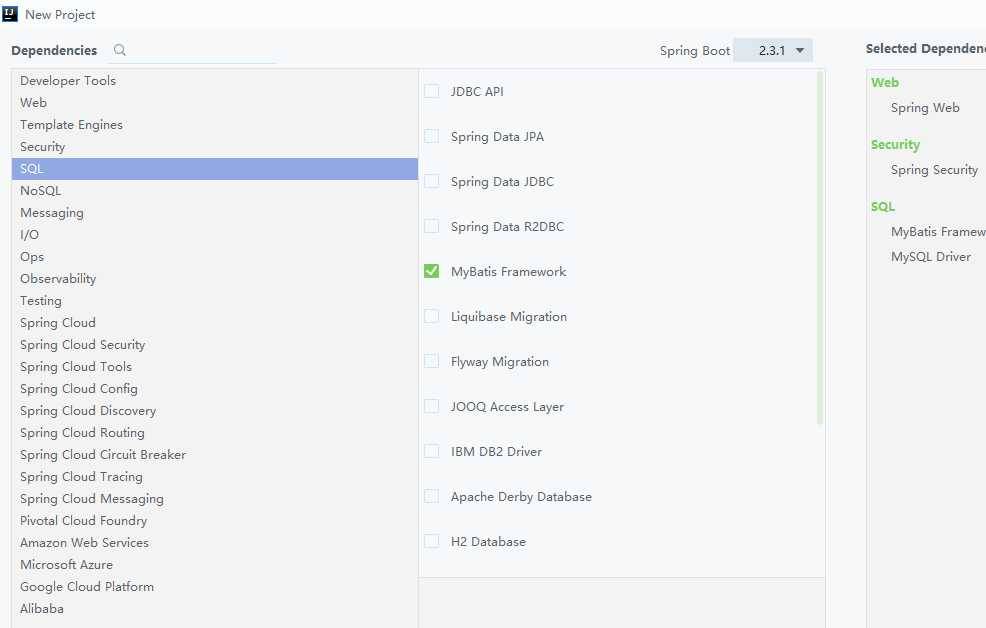Tick the Spring Data JPA checkbox
This screenshot has height=628, width=986.
432,136
